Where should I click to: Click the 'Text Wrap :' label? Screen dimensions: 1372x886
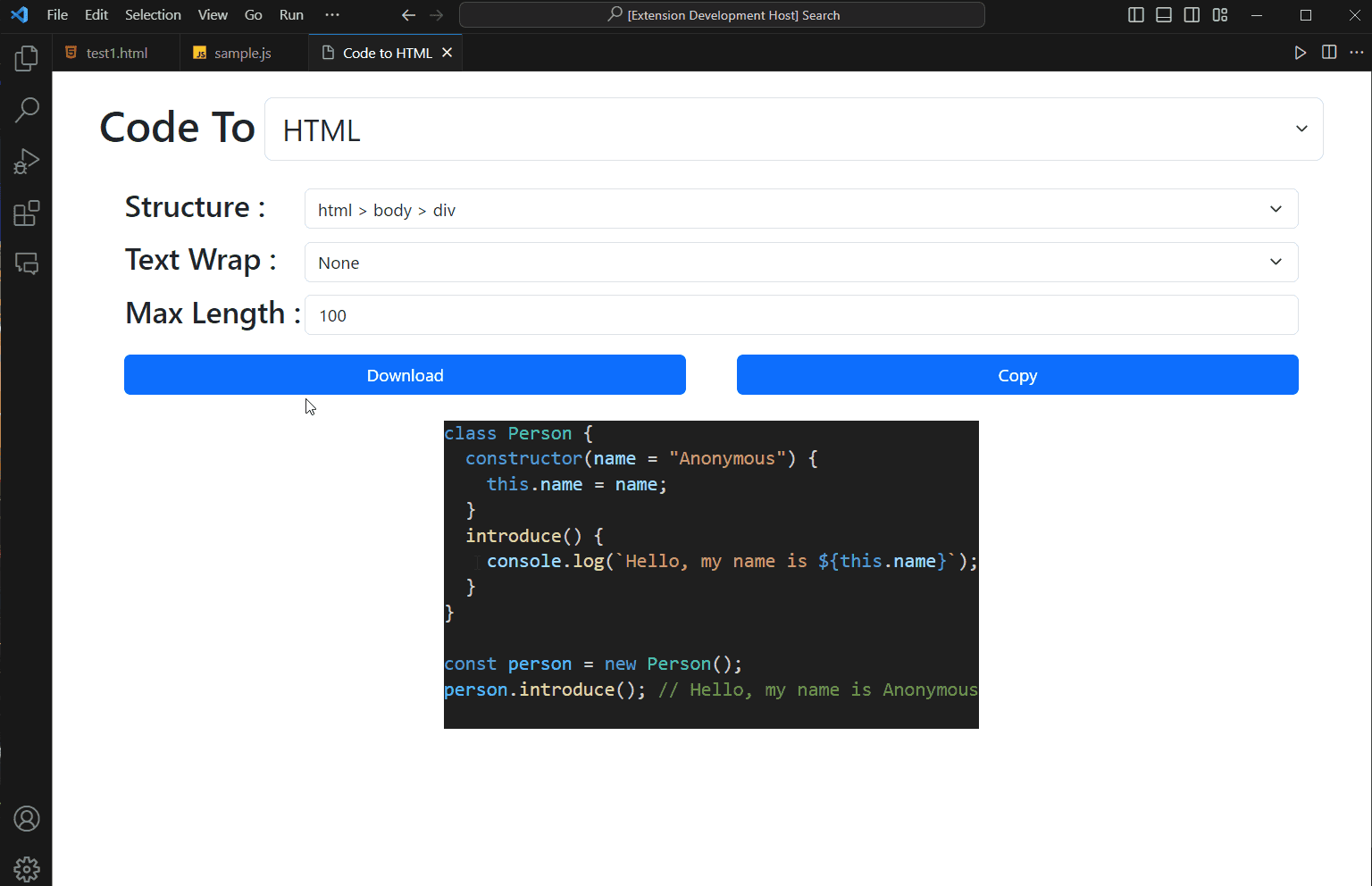tap(201, 260)
